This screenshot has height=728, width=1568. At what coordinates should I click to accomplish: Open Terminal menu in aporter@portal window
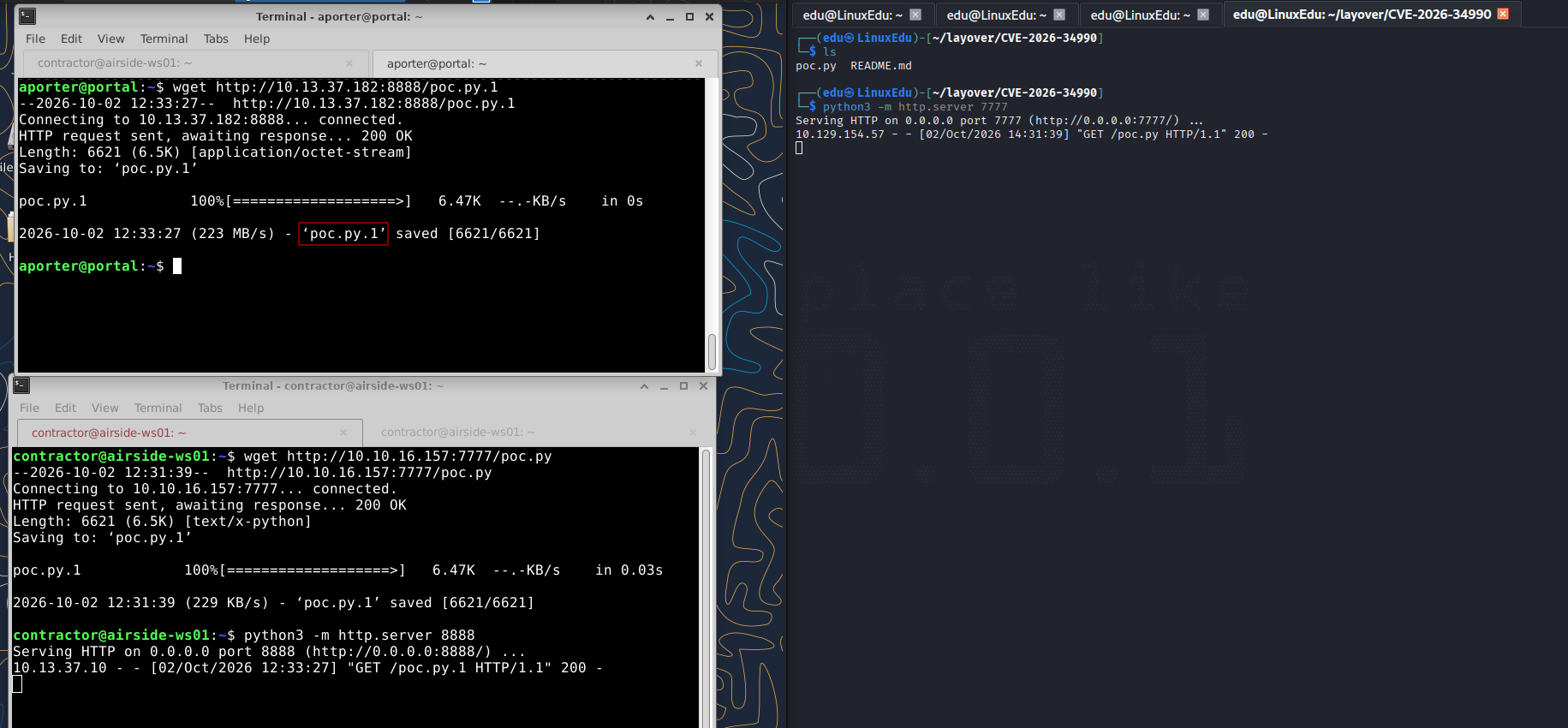click(x=164, y=39)
